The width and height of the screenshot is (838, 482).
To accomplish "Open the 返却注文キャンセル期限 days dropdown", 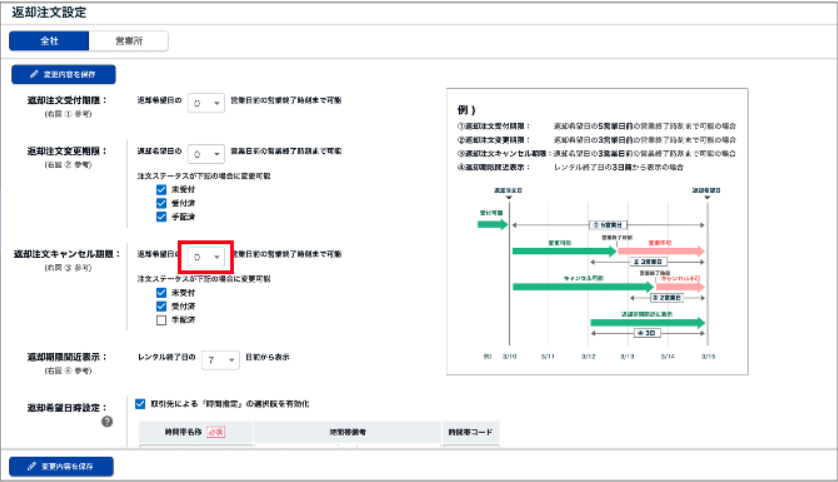I will [x=206, y=257].
